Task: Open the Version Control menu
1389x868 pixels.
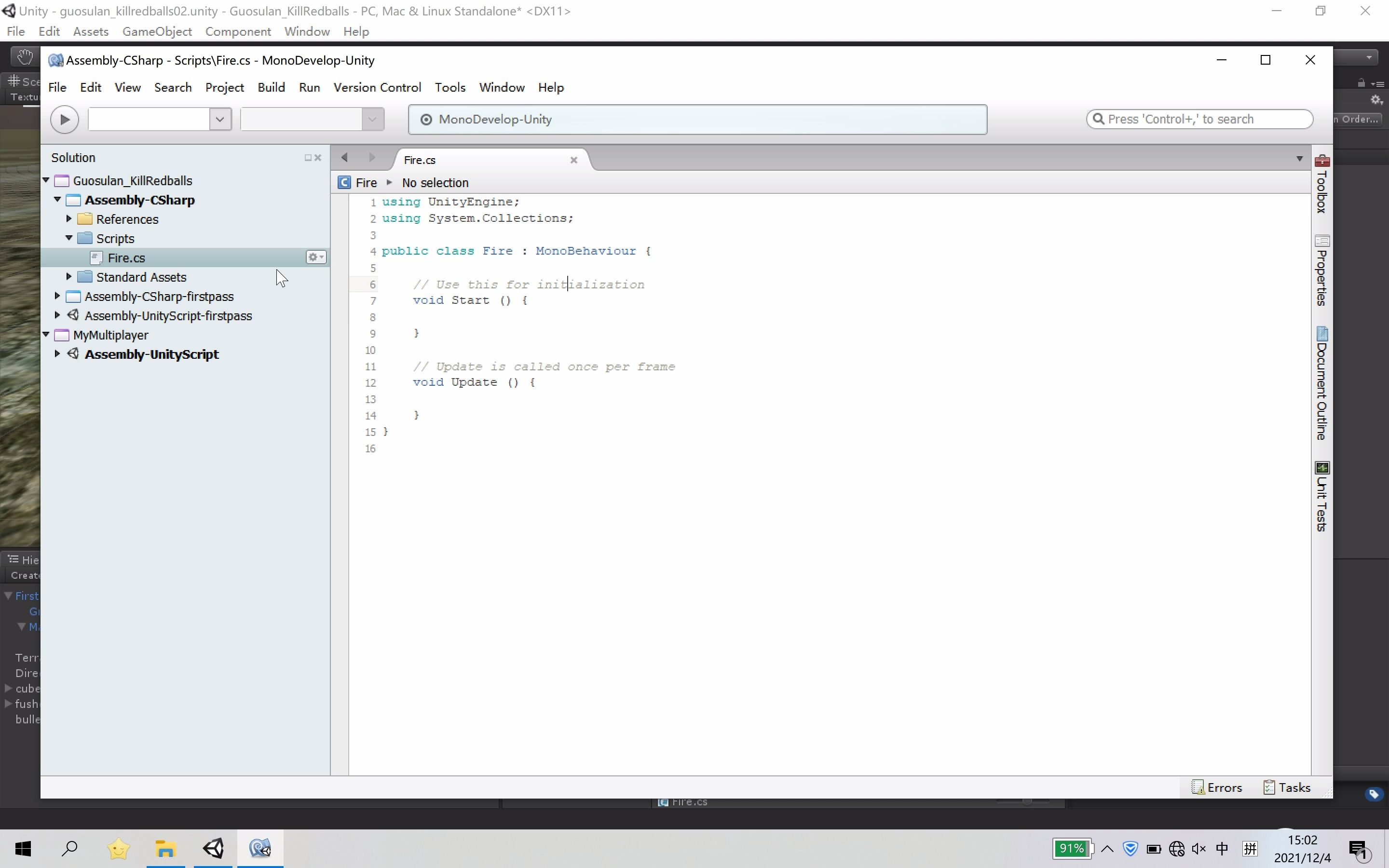Action: pyautogui.click(x=377, y=87)
